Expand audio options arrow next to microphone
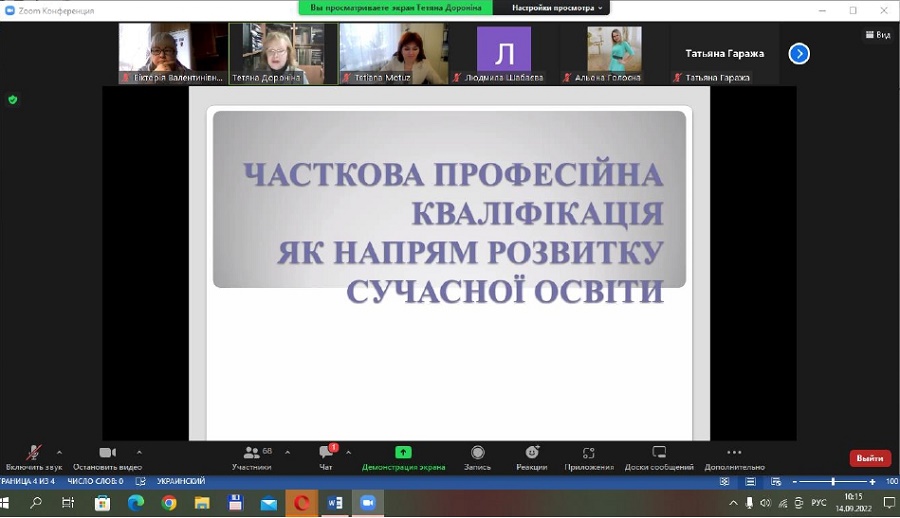Viewport: 900px width, 518px height. 59,452
